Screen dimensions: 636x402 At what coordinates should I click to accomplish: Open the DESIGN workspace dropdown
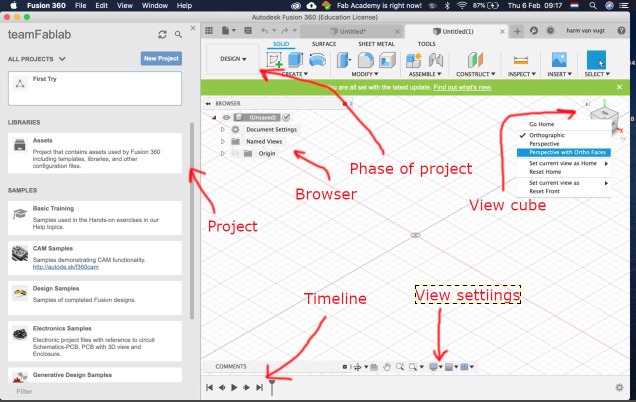pyautogui.click(x=233, y=59)
